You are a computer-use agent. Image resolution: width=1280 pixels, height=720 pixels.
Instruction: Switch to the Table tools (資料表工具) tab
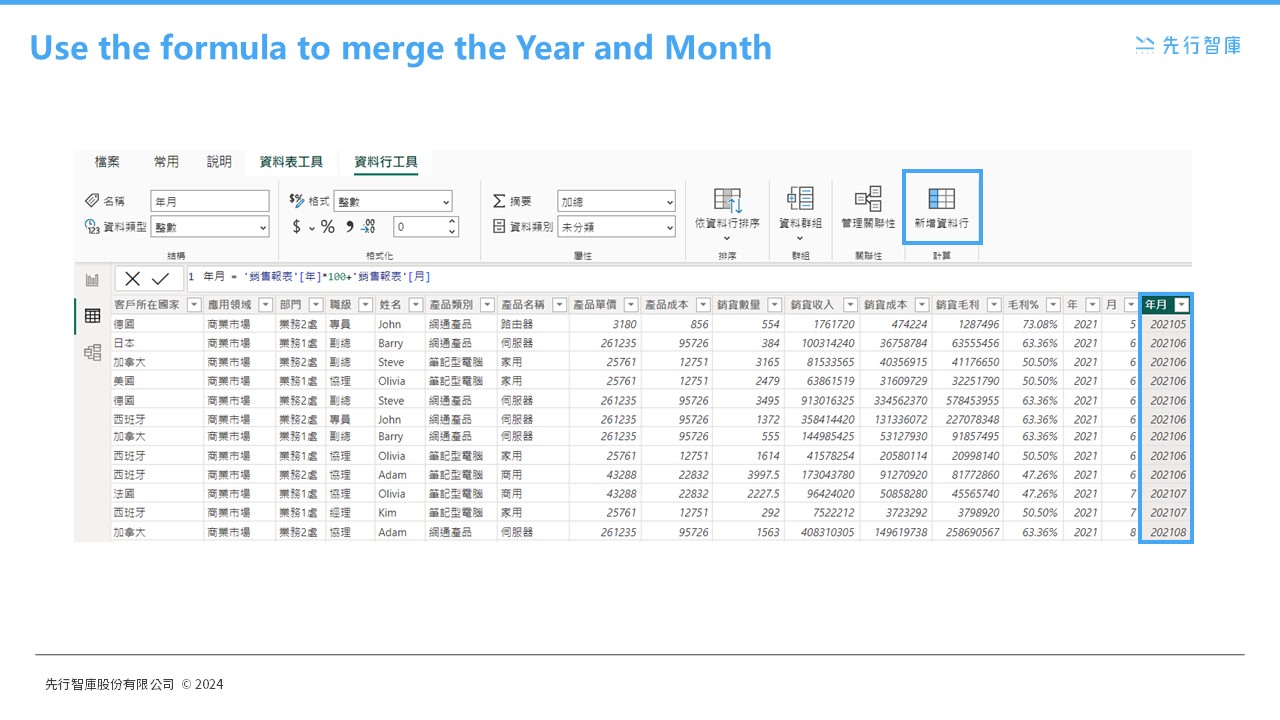[291, 162]
